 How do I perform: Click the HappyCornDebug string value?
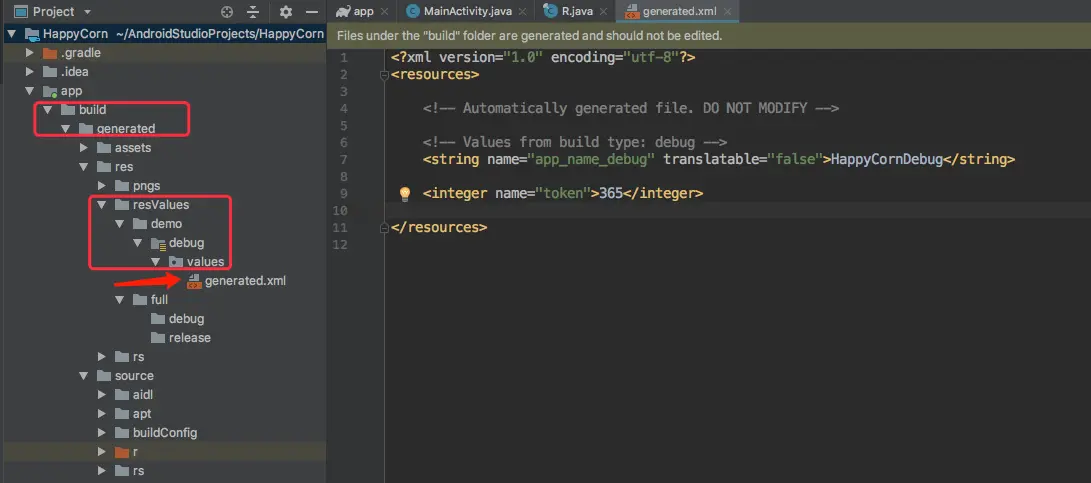(x=887, y=159)
